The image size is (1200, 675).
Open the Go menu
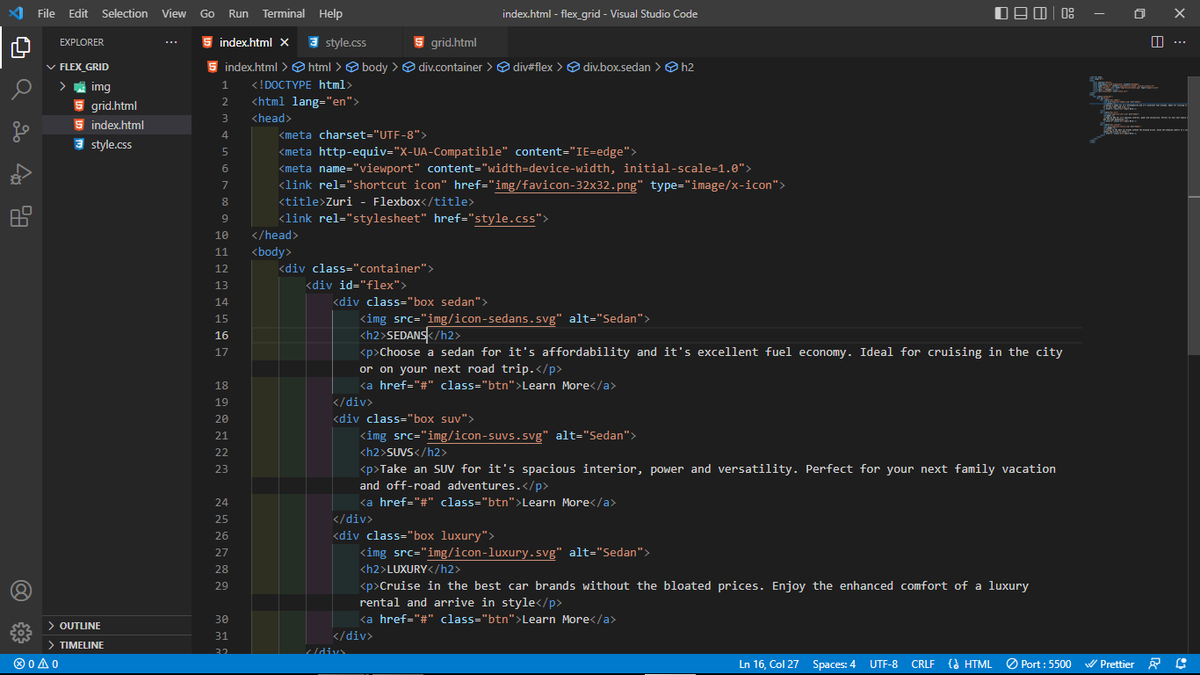pyautogui.click(x=207, y=14)
